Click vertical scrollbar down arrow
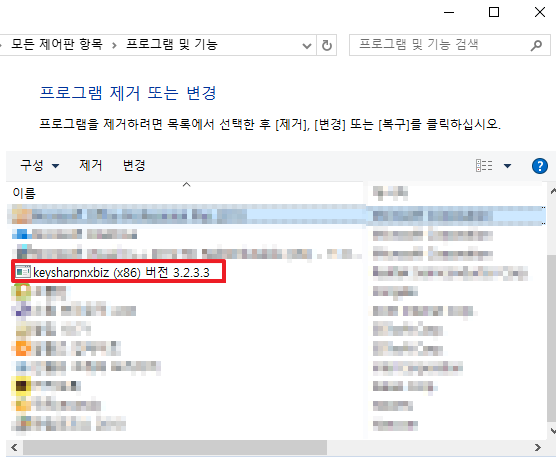 552,431
